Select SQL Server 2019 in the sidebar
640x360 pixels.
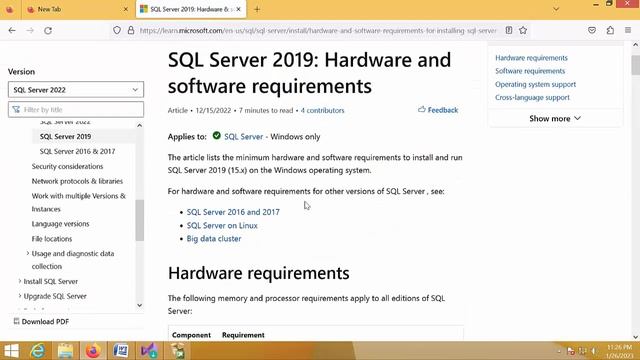(x=65, y=136)
